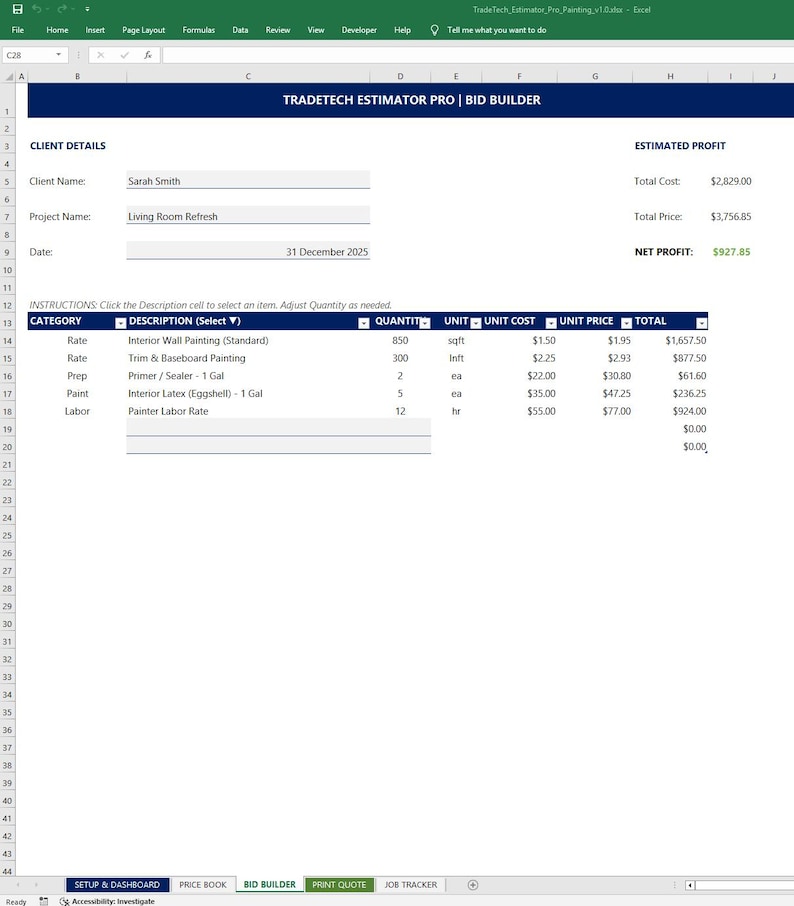Select cell Trim & Baseboard Painting
This screenshot has height=906, width=794.
point(248,358)
